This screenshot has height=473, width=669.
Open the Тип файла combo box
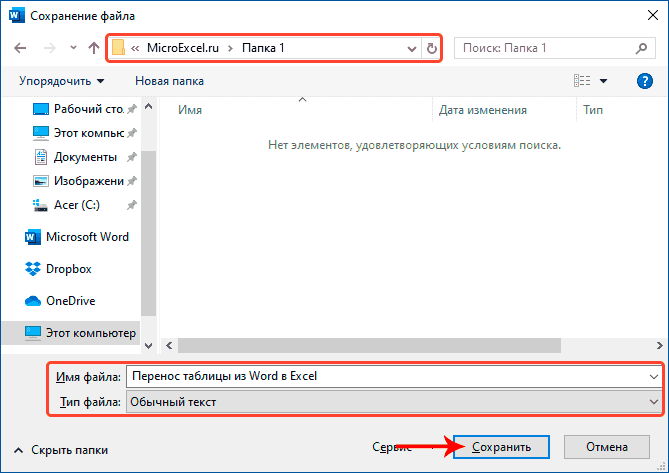tap(394, 402)
